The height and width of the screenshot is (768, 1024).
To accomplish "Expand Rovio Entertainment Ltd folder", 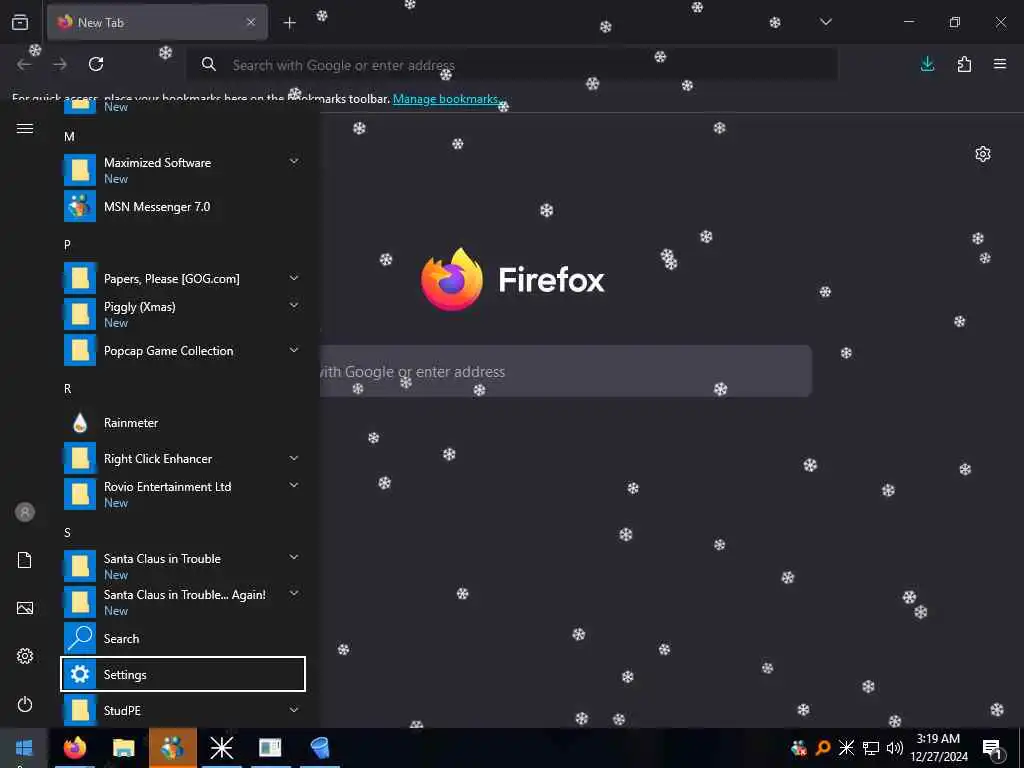I will coord(183,494).
